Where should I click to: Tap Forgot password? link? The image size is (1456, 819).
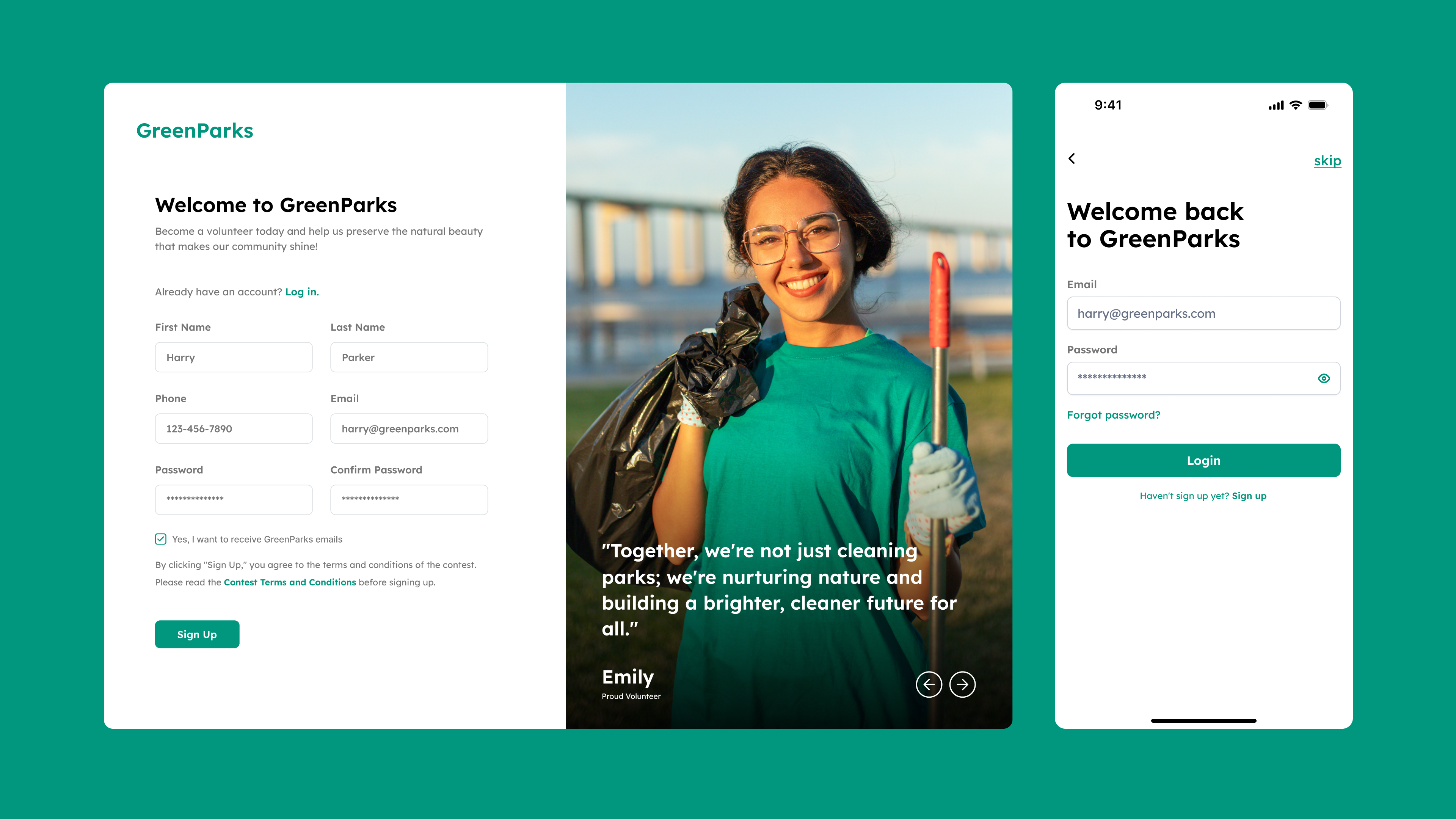click(x=1114, y=415)
